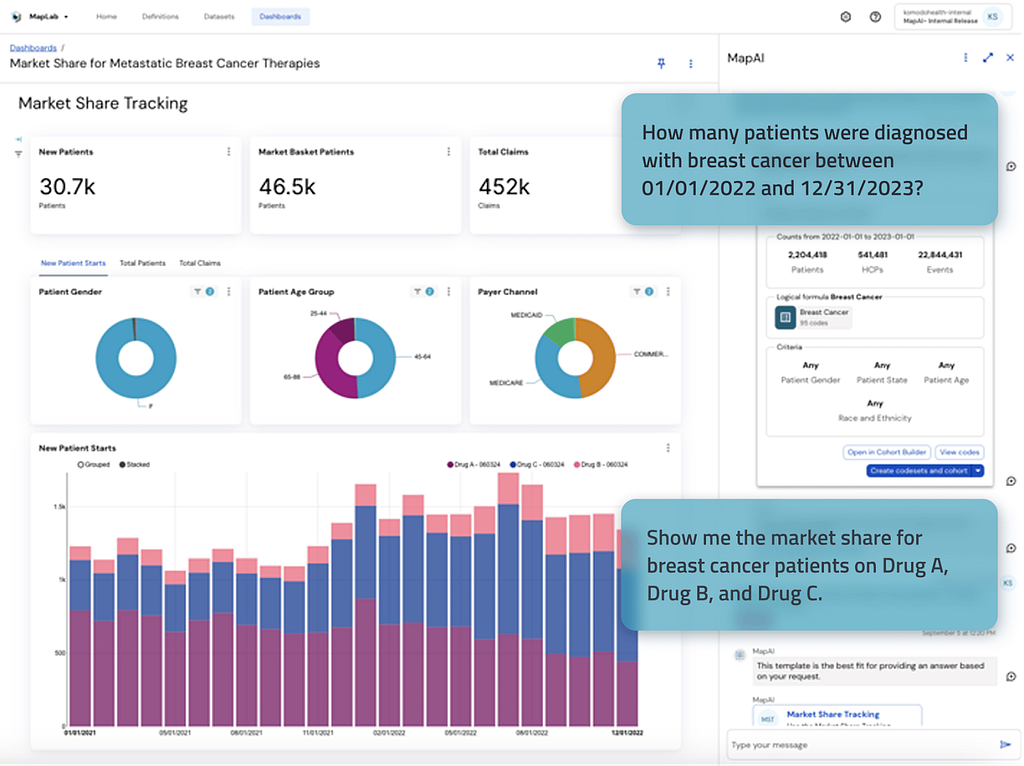Go to the Home tab

pyautogui.click(x=106, y=16)
